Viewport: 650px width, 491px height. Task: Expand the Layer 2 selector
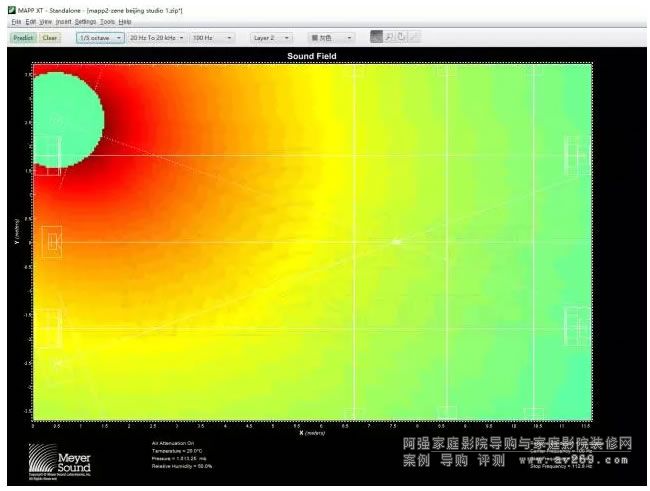coord(271,37)
